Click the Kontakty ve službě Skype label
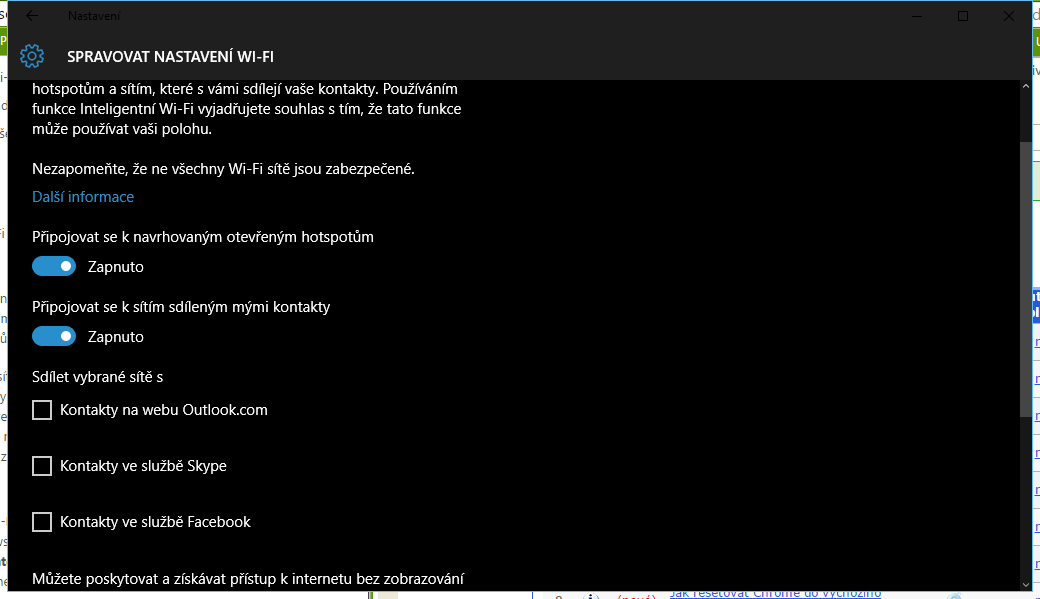 143,466
